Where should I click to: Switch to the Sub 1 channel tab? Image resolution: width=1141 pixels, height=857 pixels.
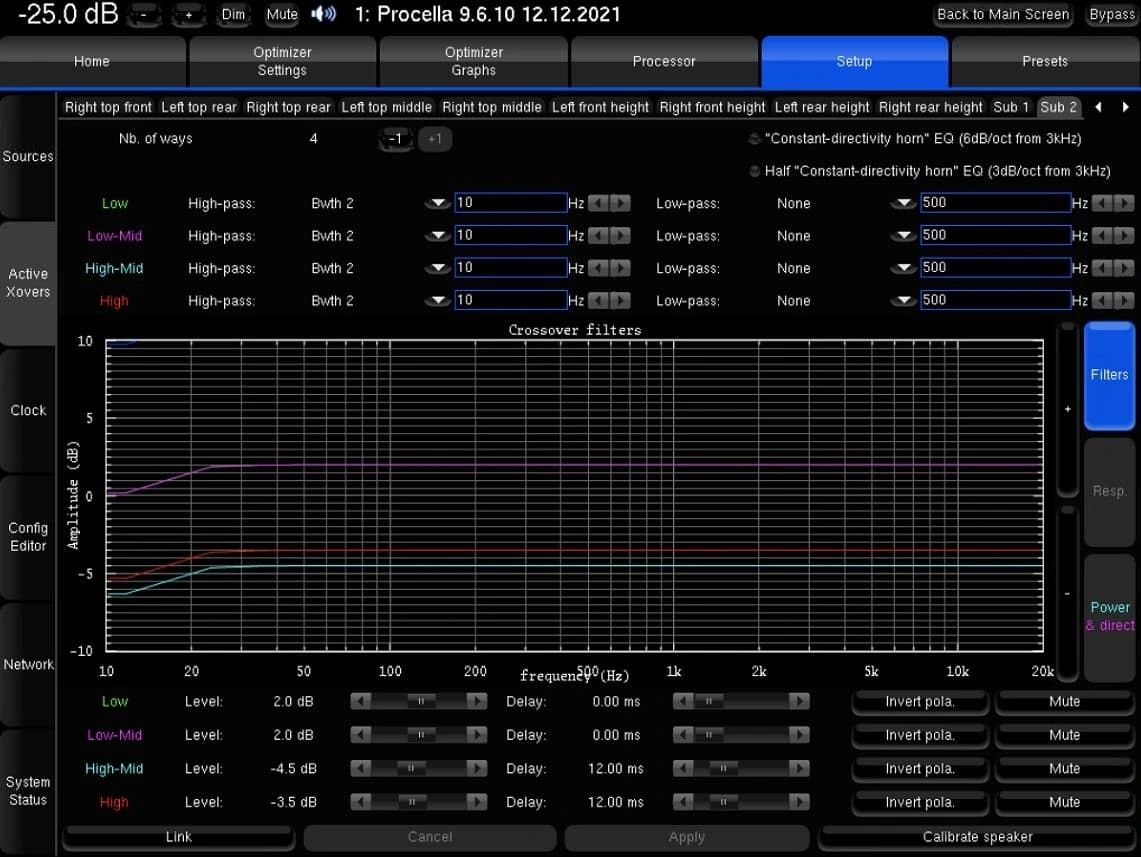1010,107
